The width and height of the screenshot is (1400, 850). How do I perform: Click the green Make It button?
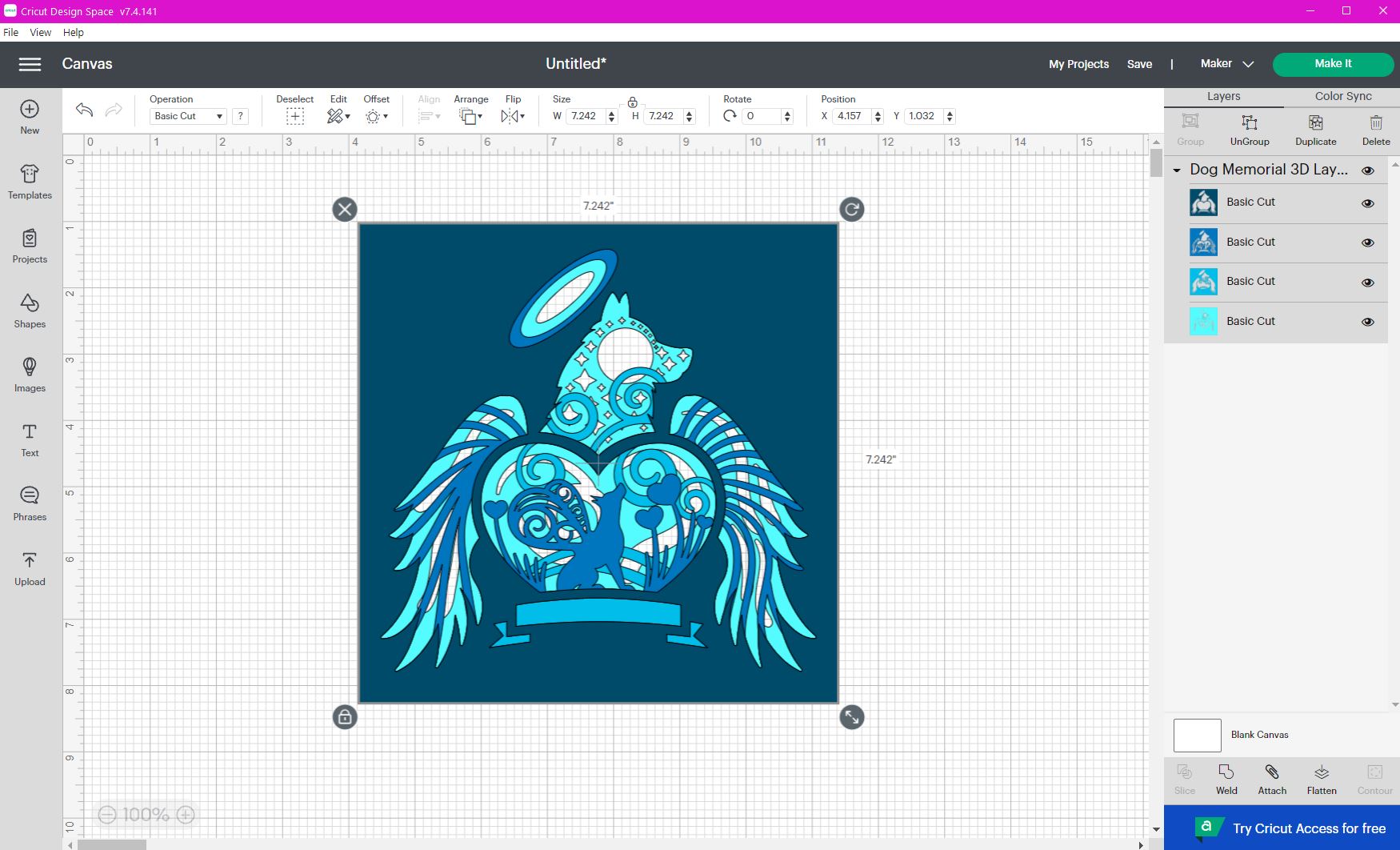click(x=1332, y=64)
